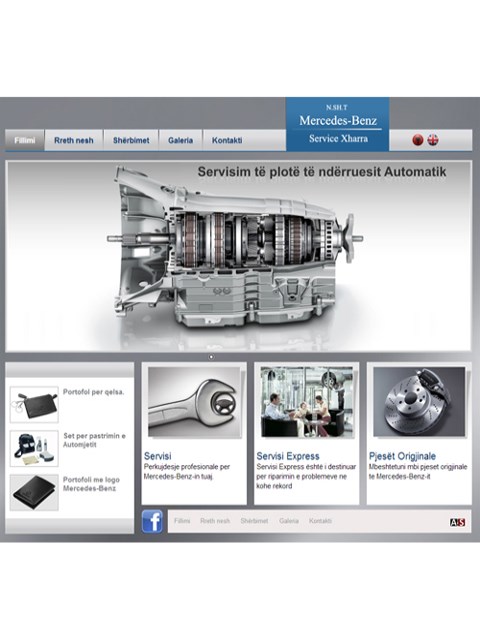Screen dimensions: 480x620
Task: Click the Portofol per qelsa text
Action: pyautogui.click(x=94, y=392)
